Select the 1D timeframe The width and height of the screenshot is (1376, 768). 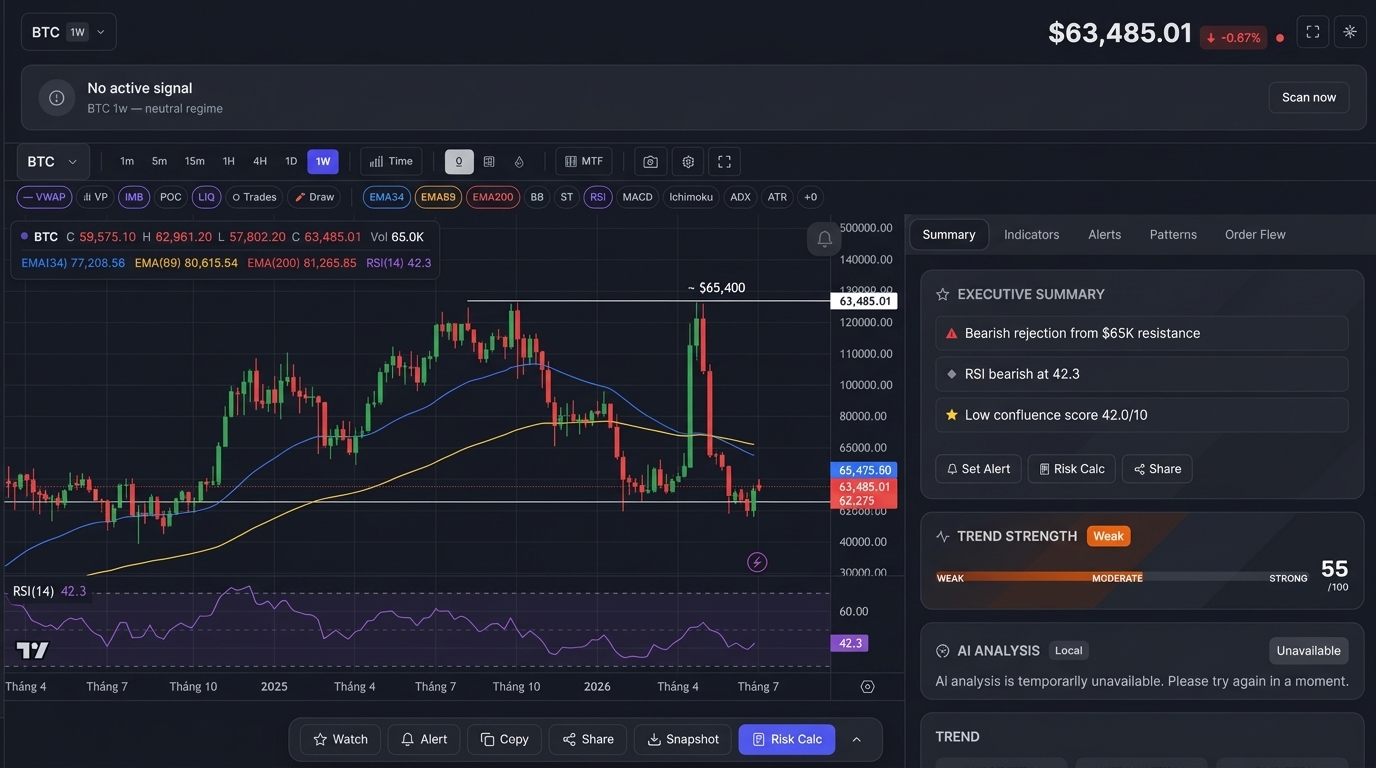point(291,162)
